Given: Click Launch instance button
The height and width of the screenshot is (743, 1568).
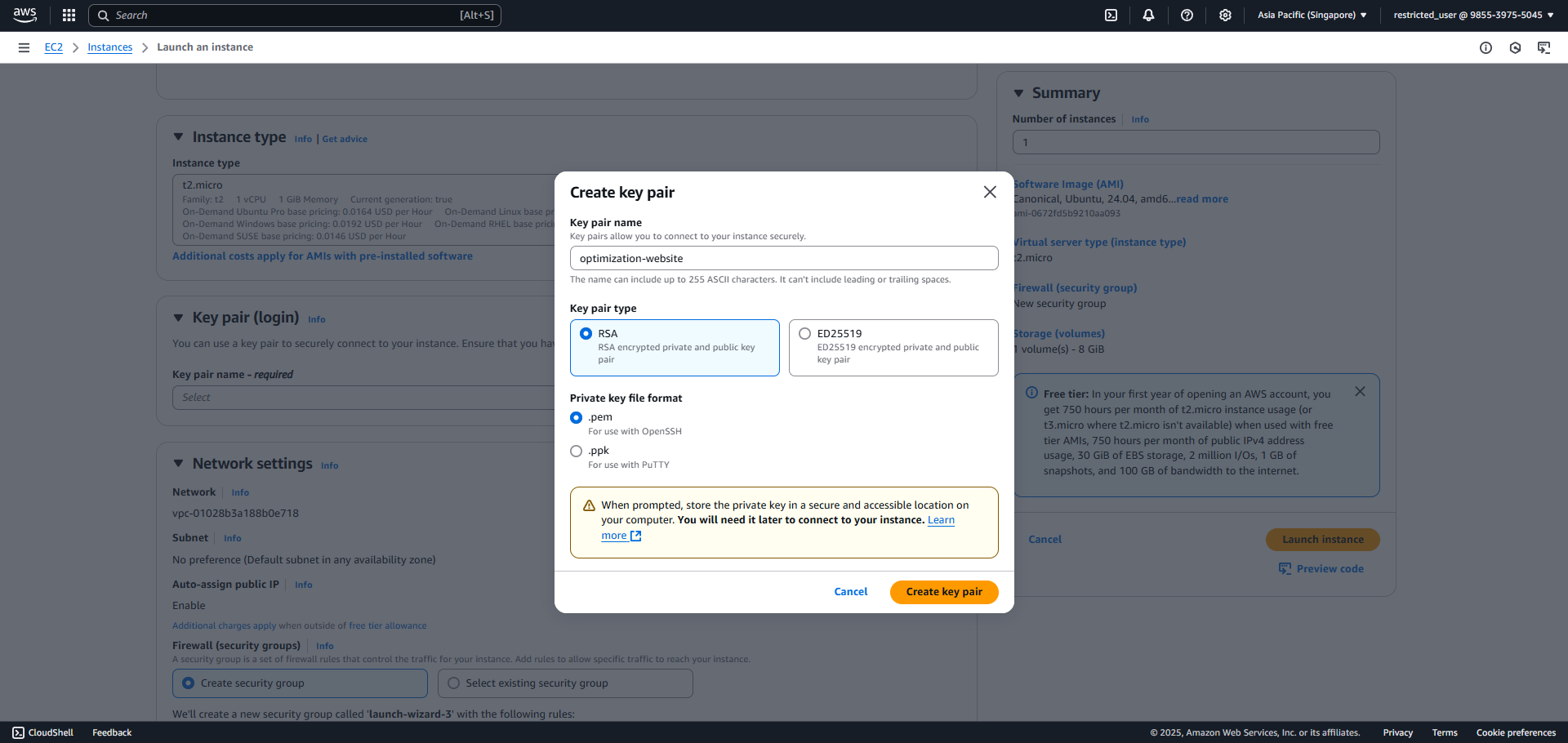Looking at the screenshot, I should tap(1322, 540).
